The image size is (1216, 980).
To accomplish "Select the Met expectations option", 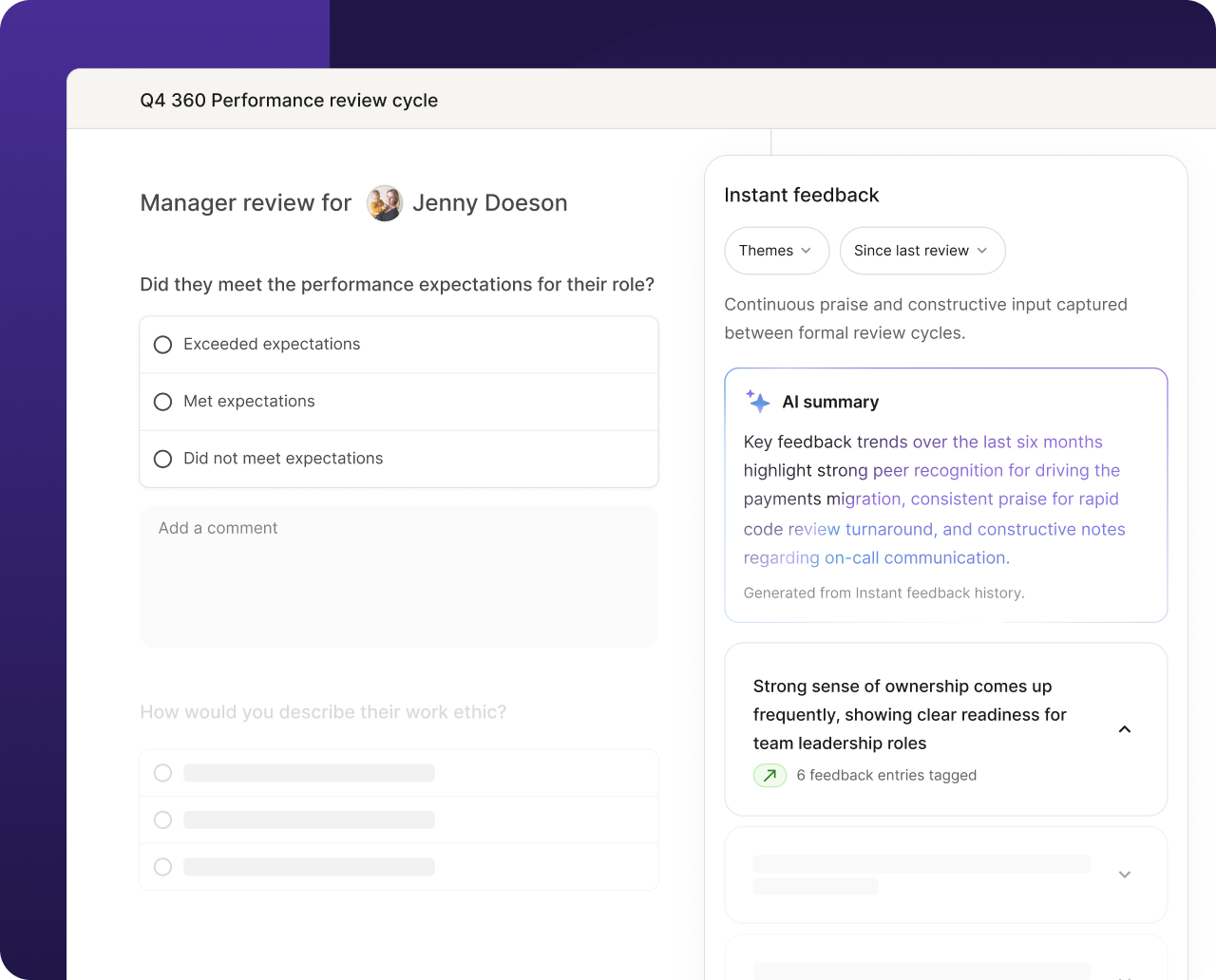I will 399,402.
